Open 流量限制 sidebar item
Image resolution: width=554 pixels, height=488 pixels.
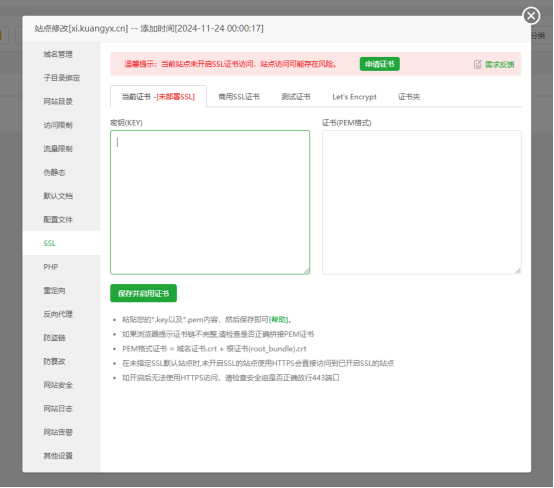click(61, 148)
